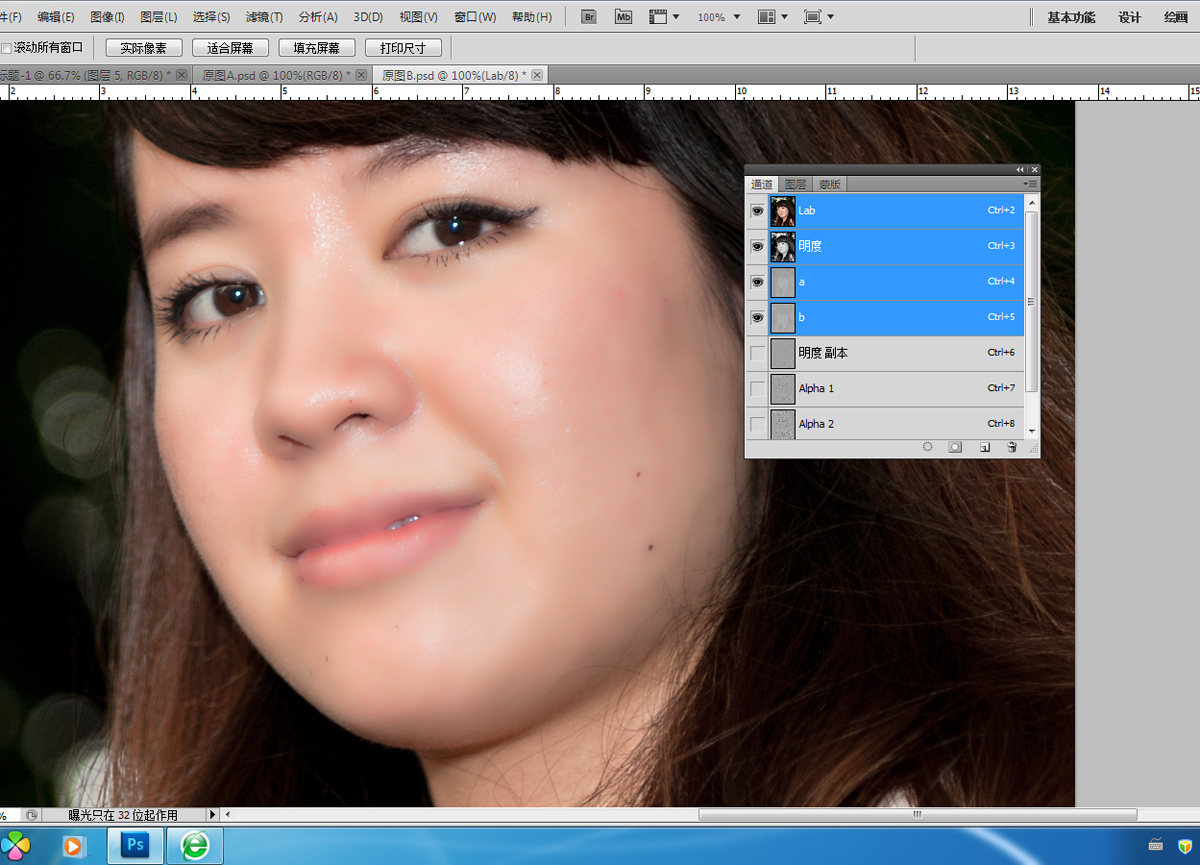Screen dimensions: 1200x865
Task: Open Internet Explorer from the taskbar
Action: [195, 845]
